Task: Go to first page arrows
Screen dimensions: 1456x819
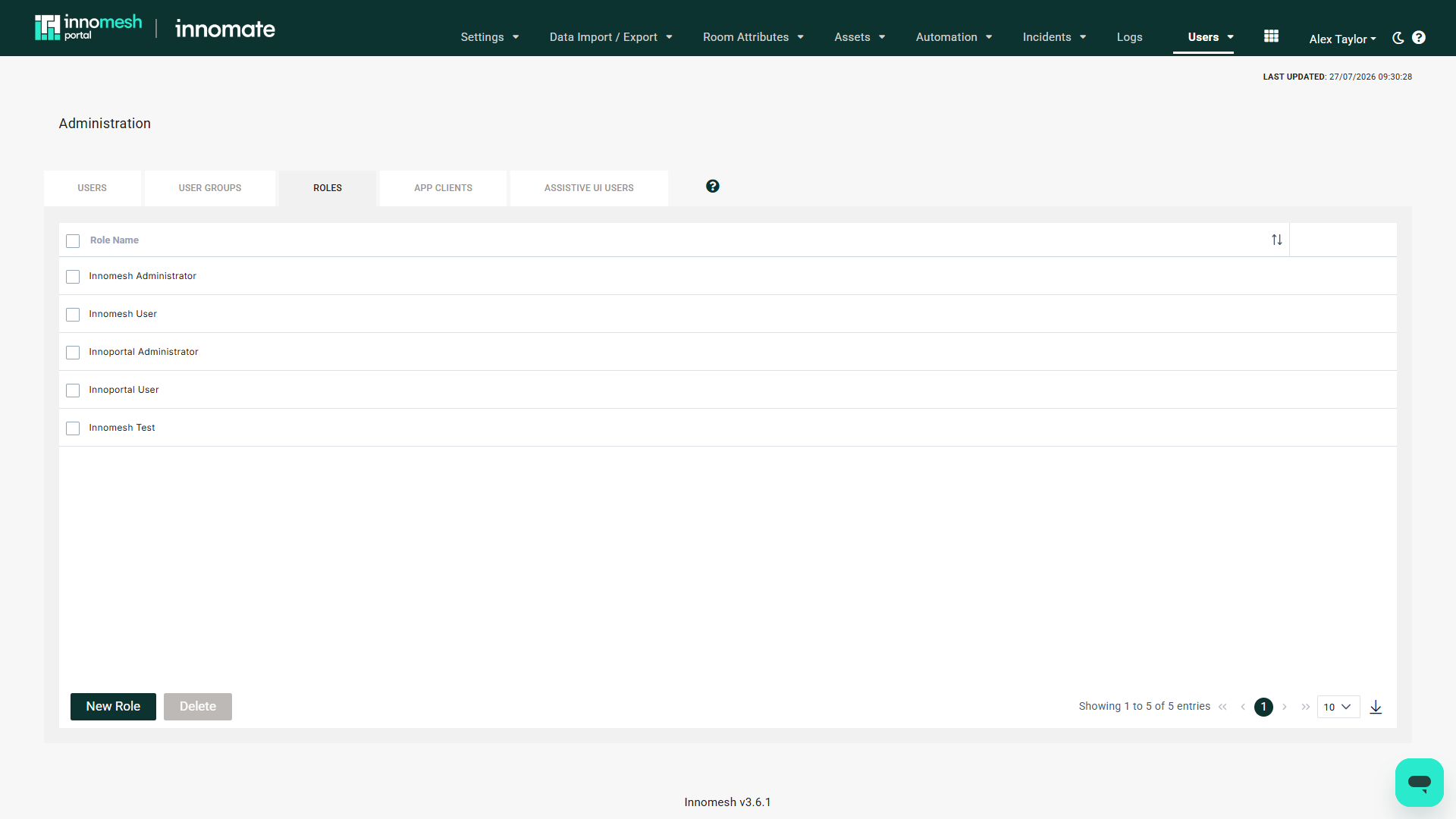Action: click(x=1222, y=707)
